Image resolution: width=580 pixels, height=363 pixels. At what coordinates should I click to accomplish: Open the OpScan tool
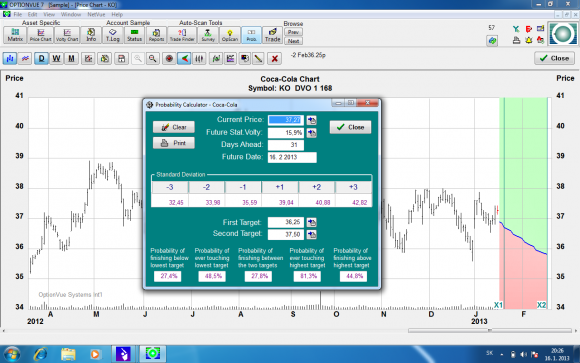pos(230,35)
